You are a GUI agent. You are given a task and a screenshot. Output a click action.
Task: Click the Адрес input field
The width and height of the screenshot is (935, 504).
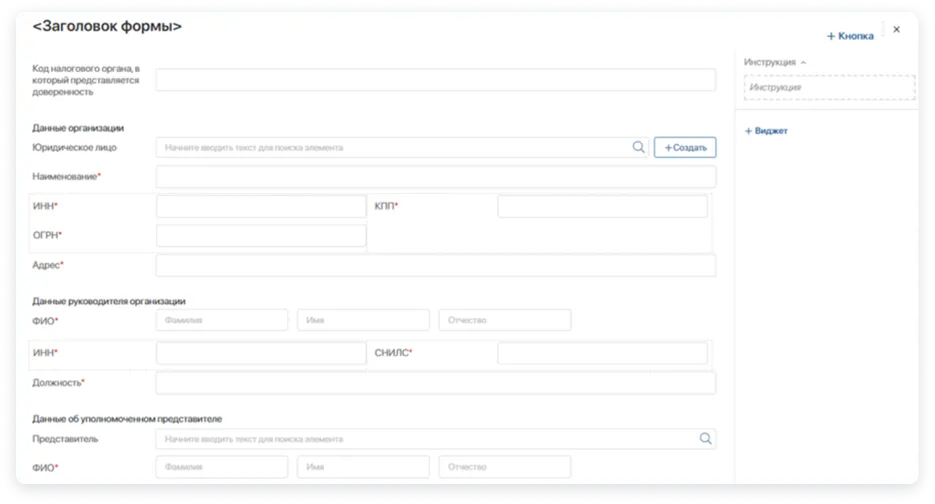tap(435, 265)
